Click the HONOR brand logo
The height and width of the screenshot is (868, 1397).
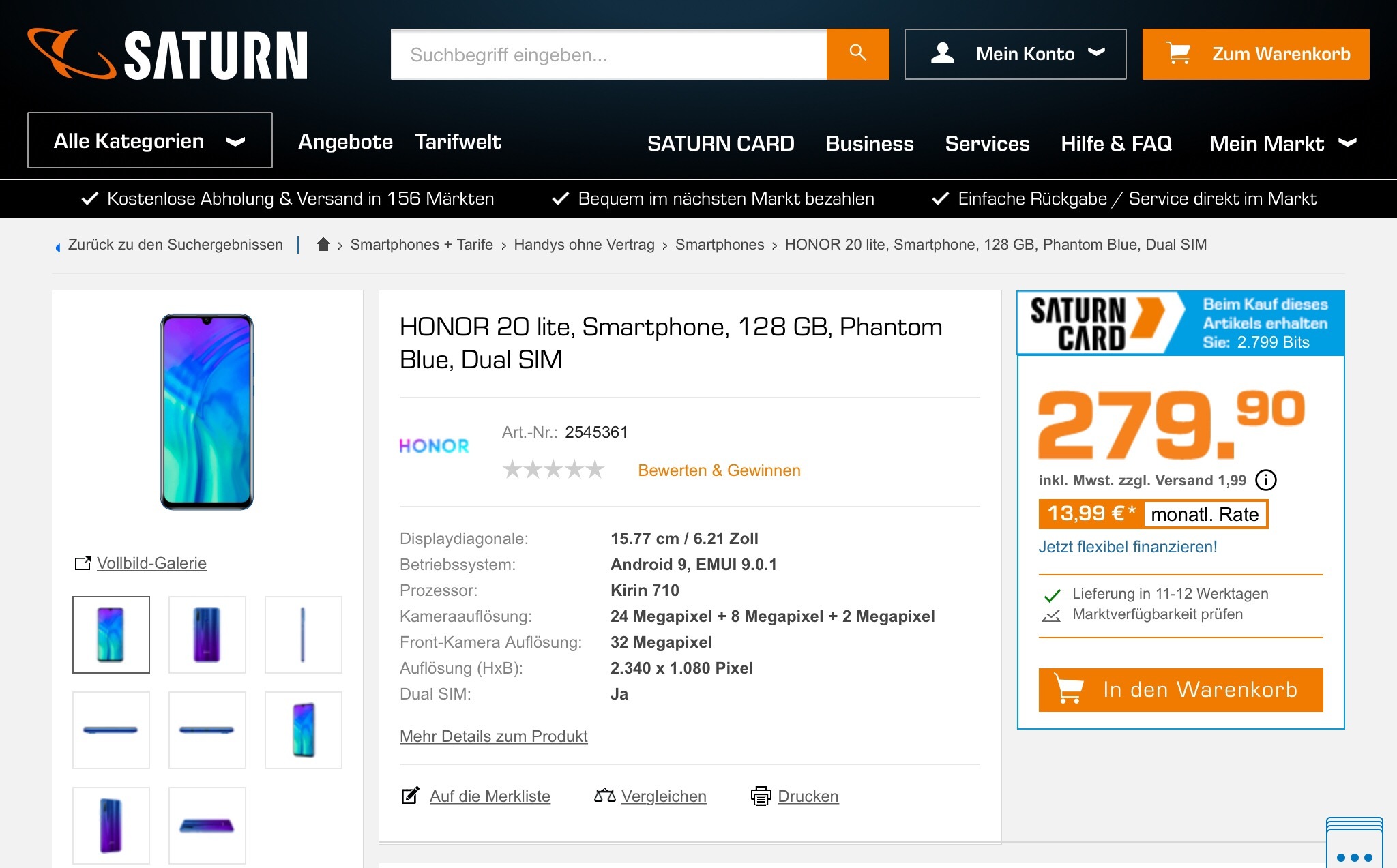coord(434,446)
